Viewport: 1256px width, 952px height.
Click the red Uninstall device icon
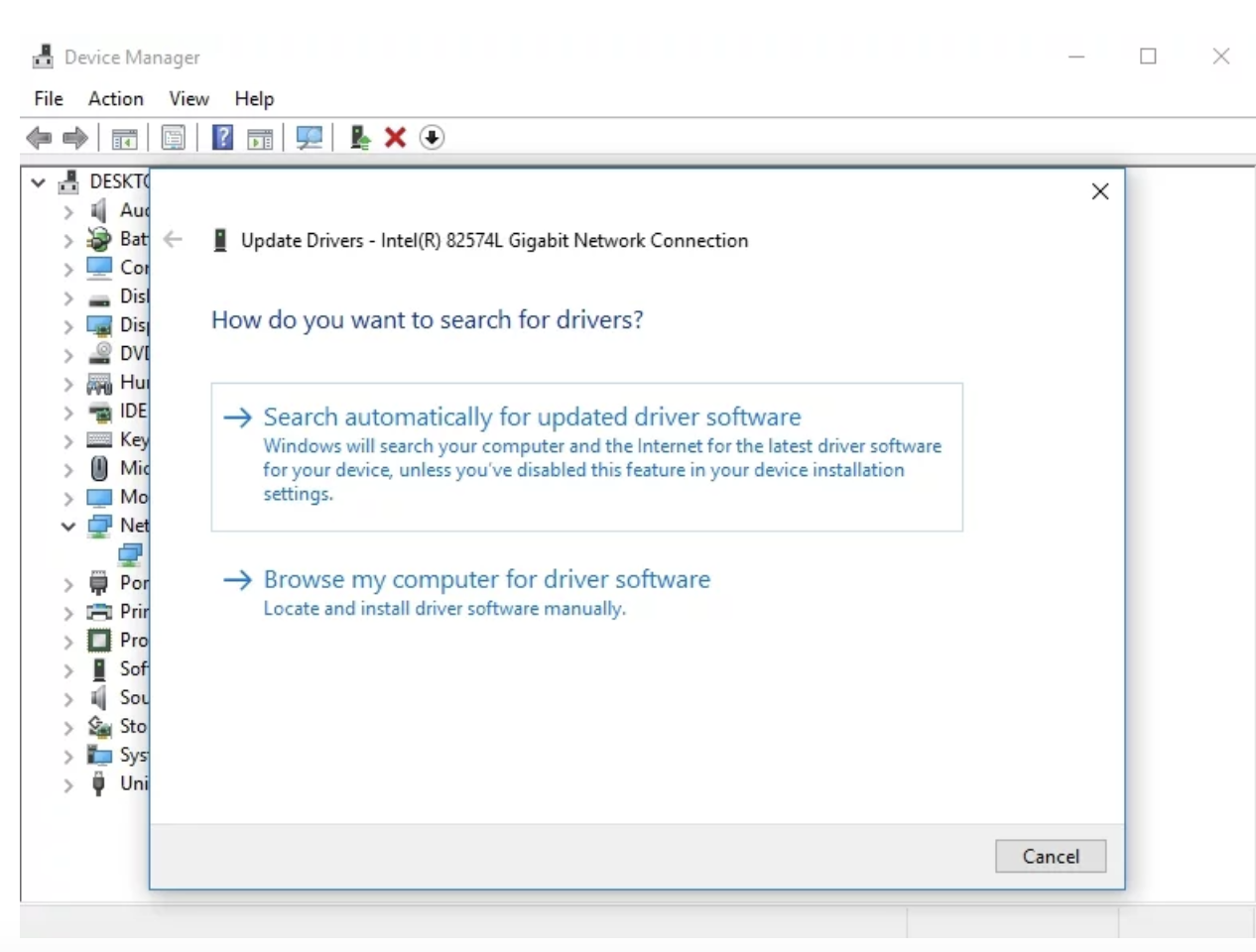(x=394, y=137)
